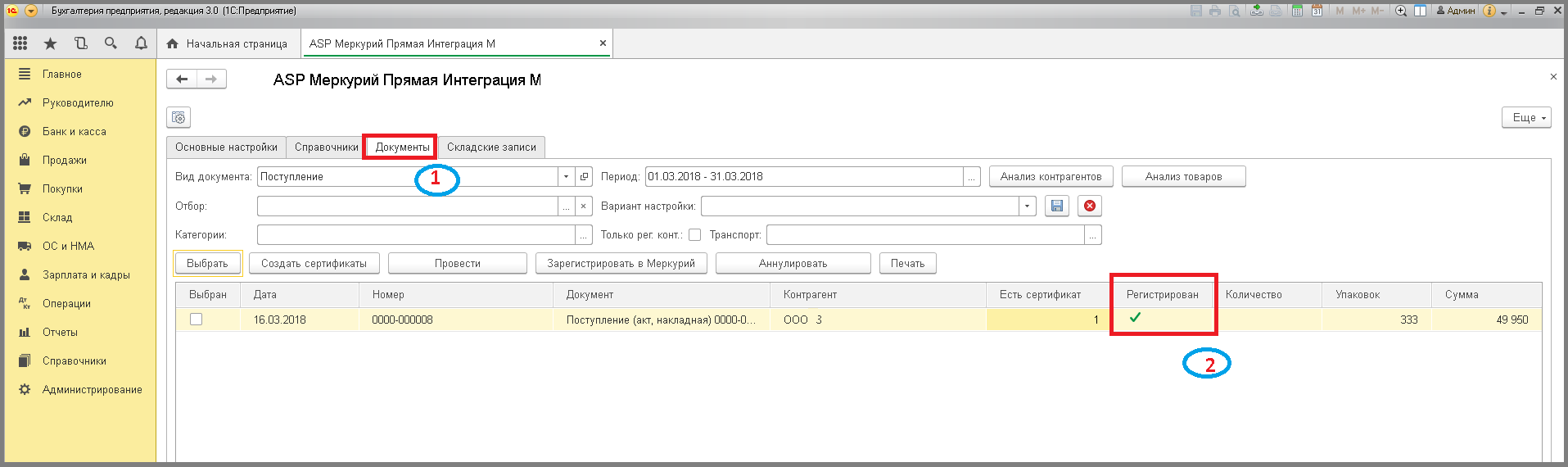The image size is (1568, 467).
Task: Open Отбор selection ellipsis button
Action: click(x=566, y=206)
